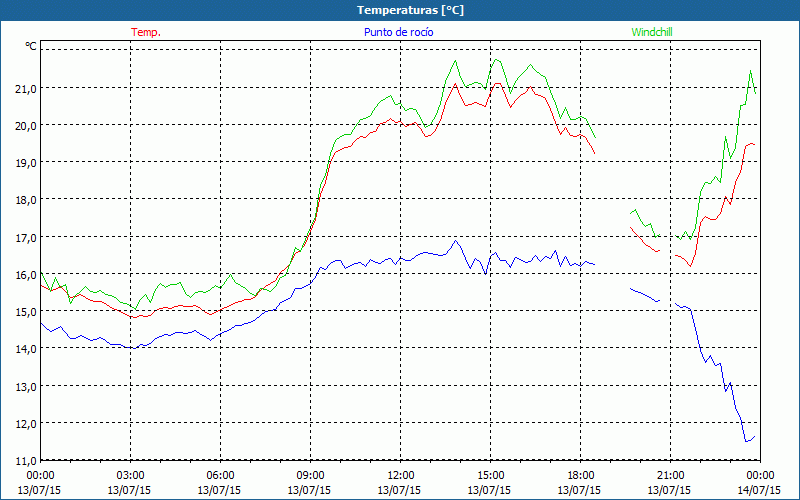Click the '18:00' time axis label
This screenshot has height=500, width=800.
pyautogui.click(x=581, y=475)
